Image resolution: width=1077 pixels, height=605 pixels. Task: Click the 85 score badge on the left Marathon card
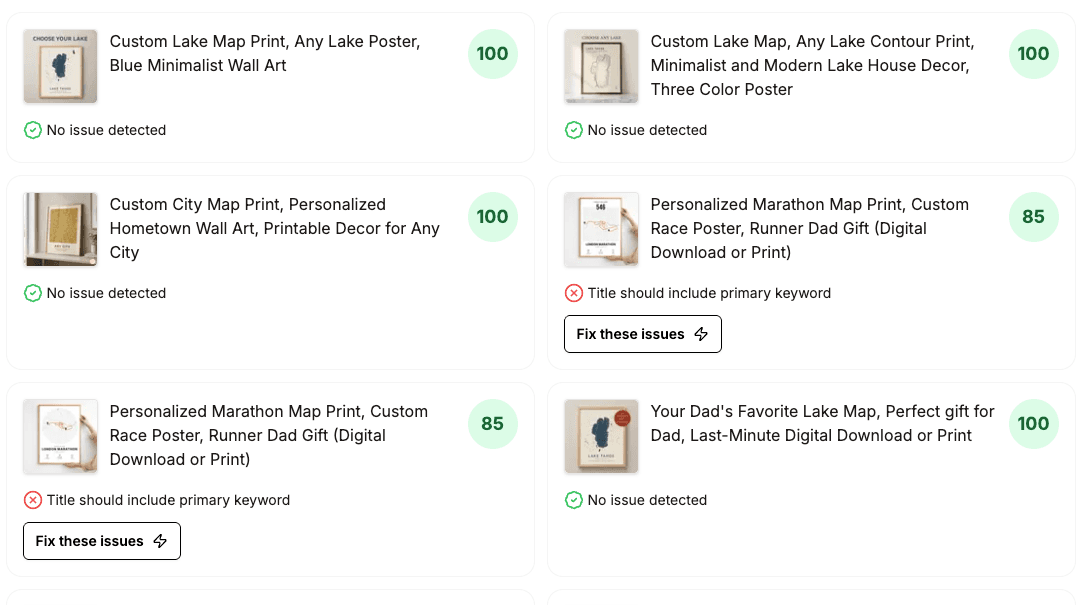[x=492, y=424]
